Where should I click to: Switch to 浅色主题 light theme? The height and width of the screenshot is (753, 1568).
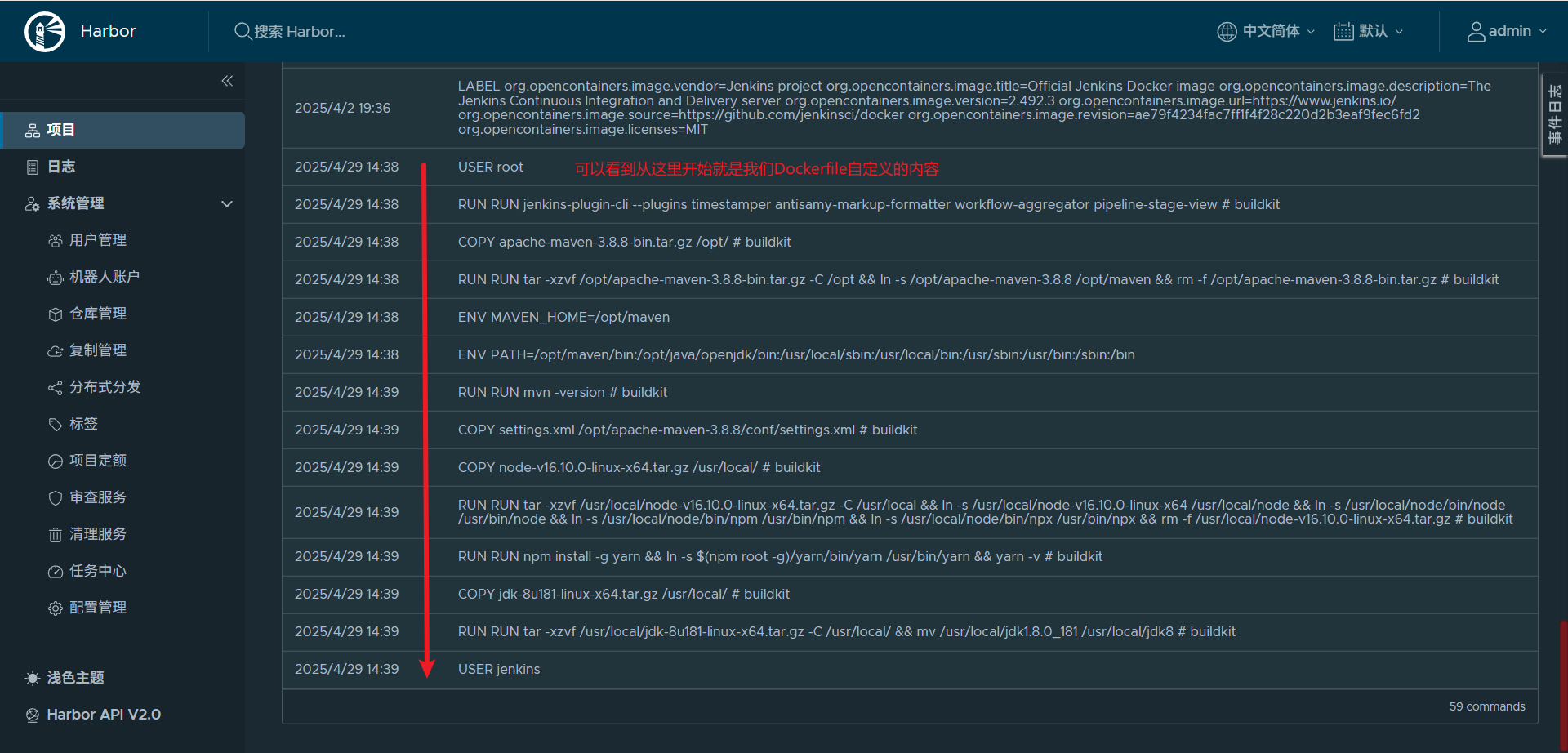[75, 678]
